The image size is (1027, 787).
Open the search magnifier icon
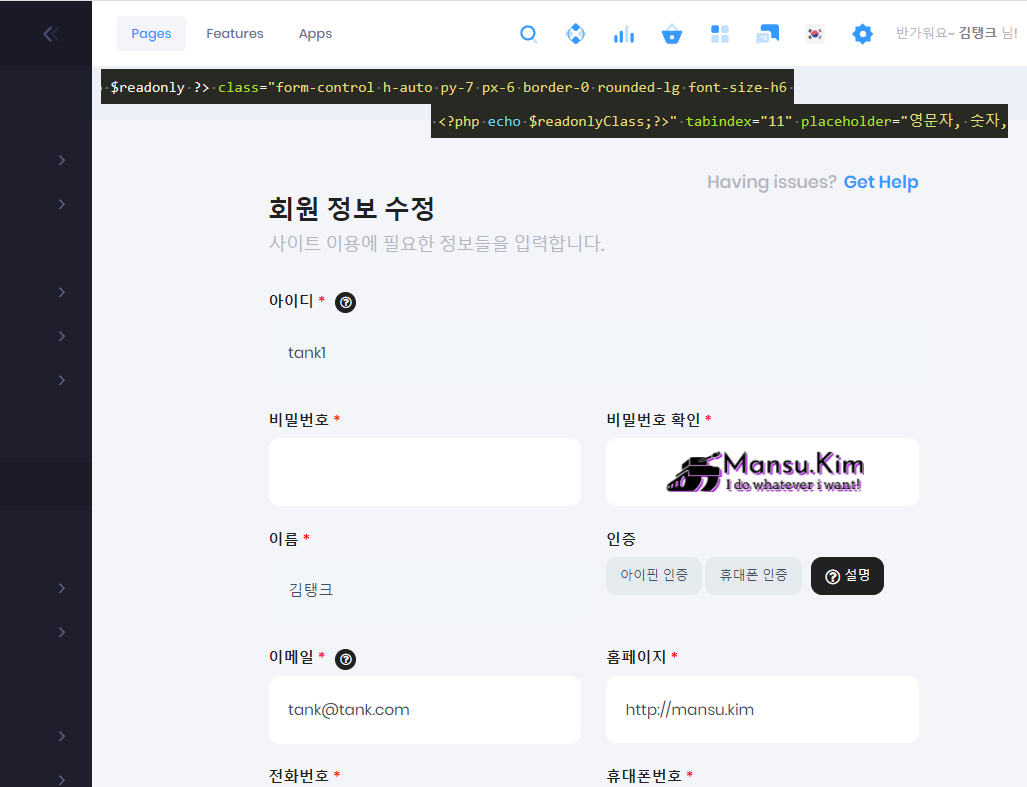(529, 34)
